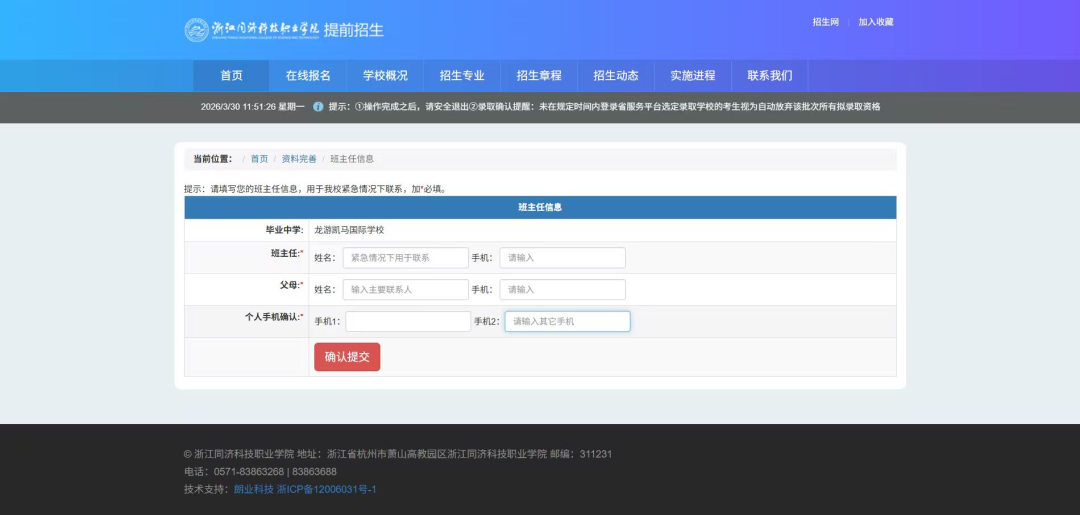
Task: Click the 资料完善 breadcrumb link
Action: (x=299, y=159)
